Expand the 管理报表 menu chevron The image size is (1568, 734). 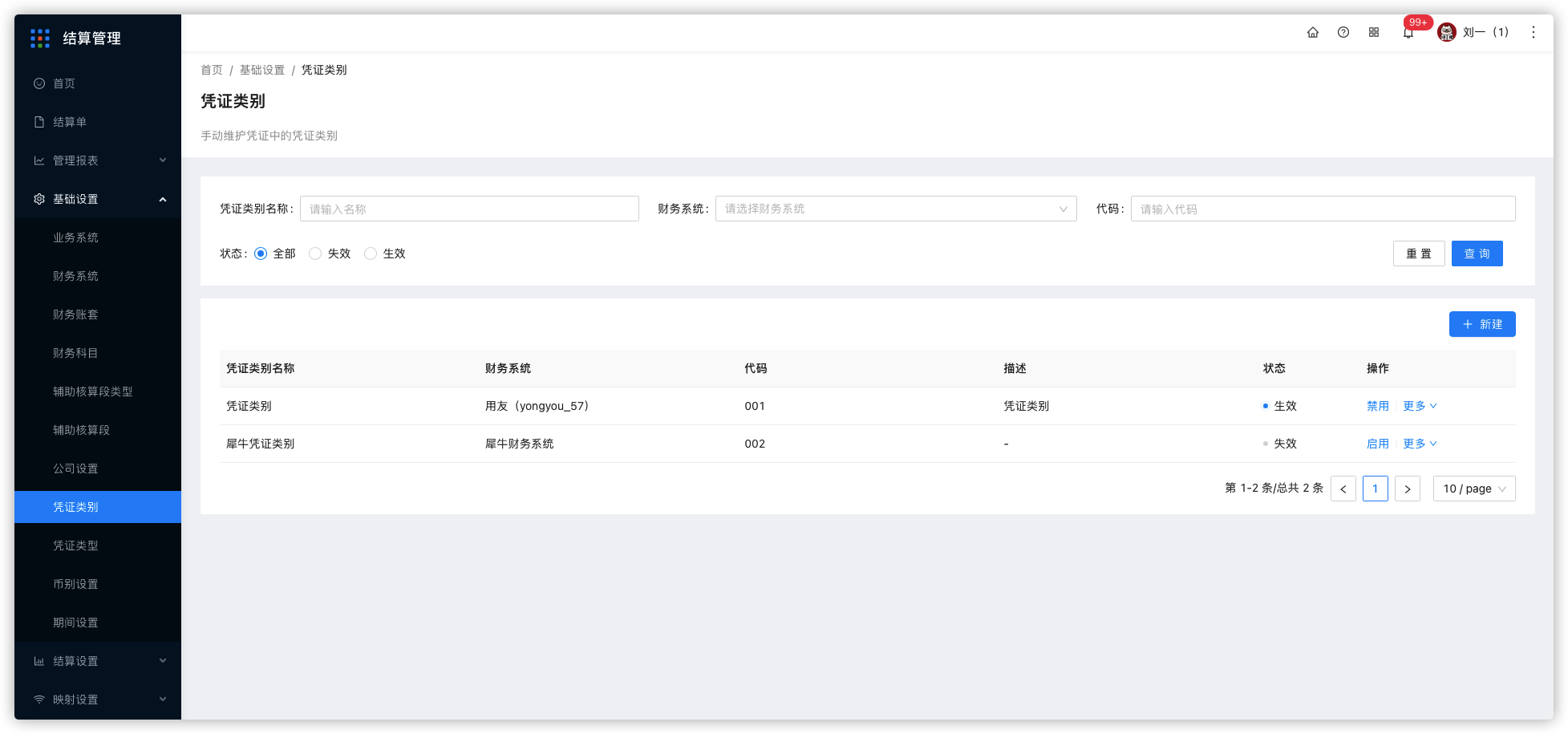coord(163,160)
